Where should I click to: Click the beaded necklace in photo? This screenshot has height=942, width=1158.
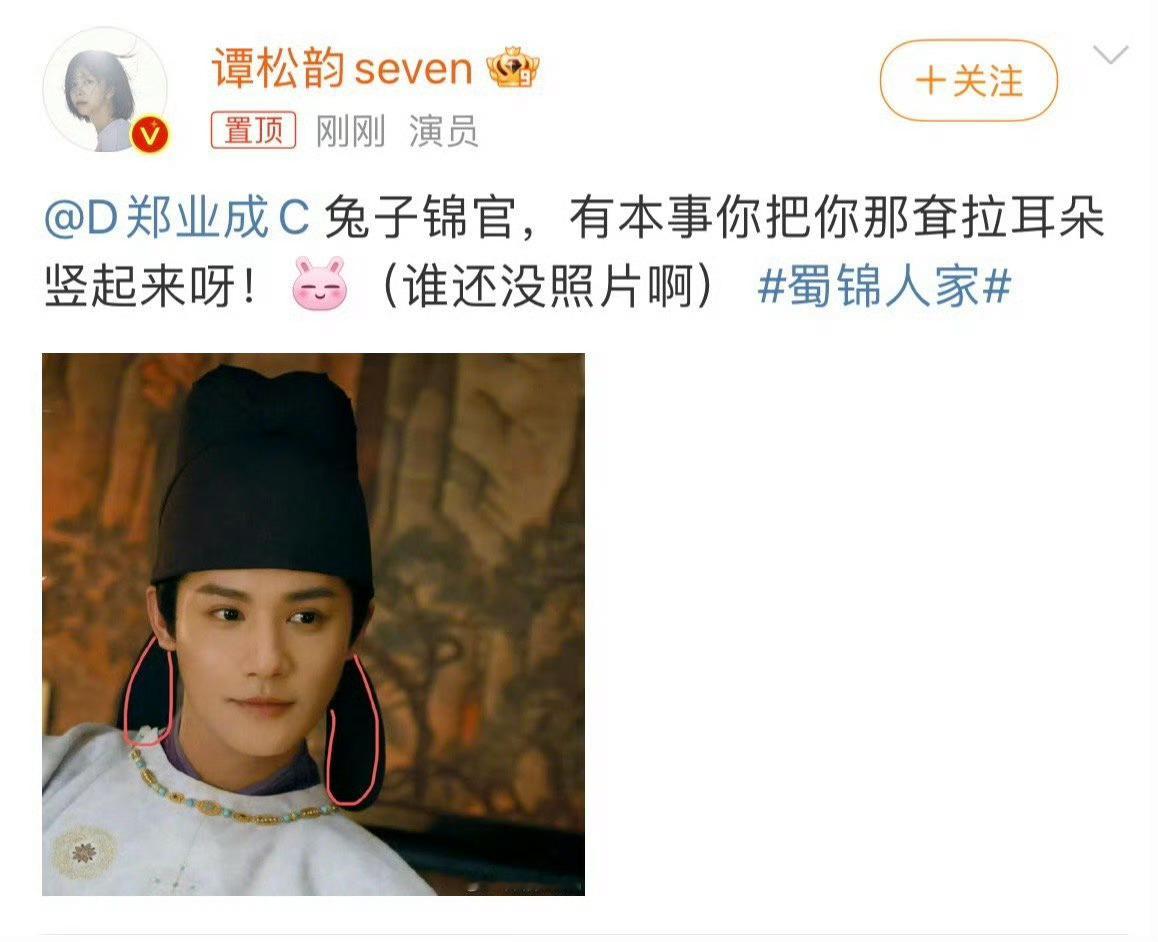point(229,794)
